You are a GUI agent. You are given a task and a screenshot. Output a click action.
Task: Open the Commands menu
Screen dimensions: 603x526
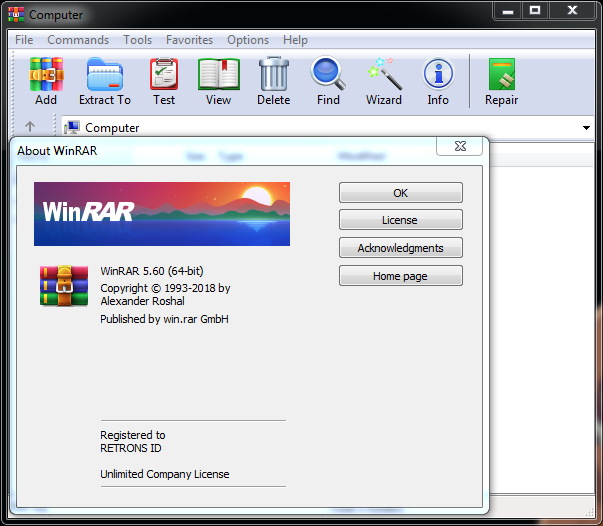78,40
